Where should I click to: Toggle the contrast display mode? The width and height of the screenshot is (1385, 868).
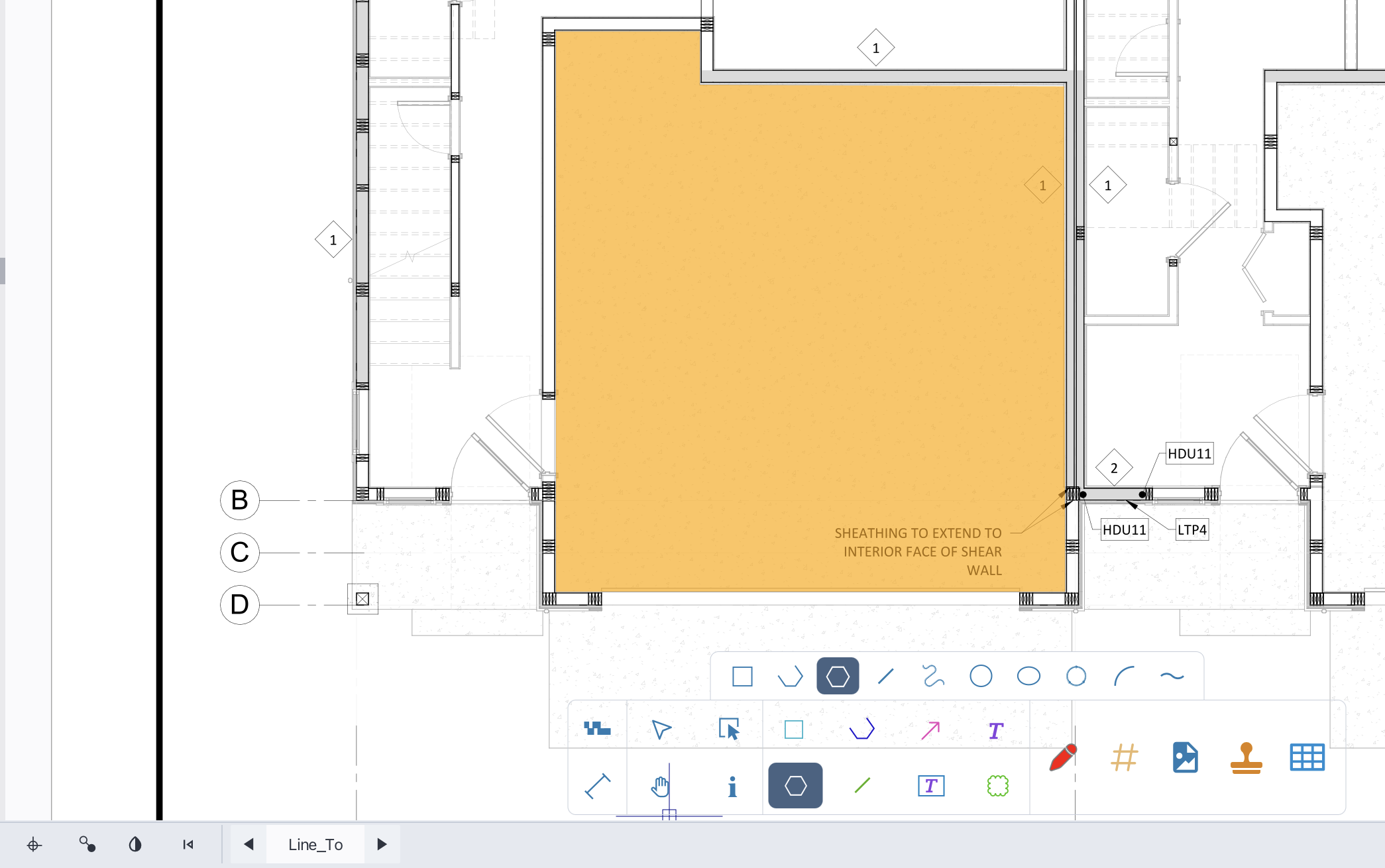tap(135, 844)
